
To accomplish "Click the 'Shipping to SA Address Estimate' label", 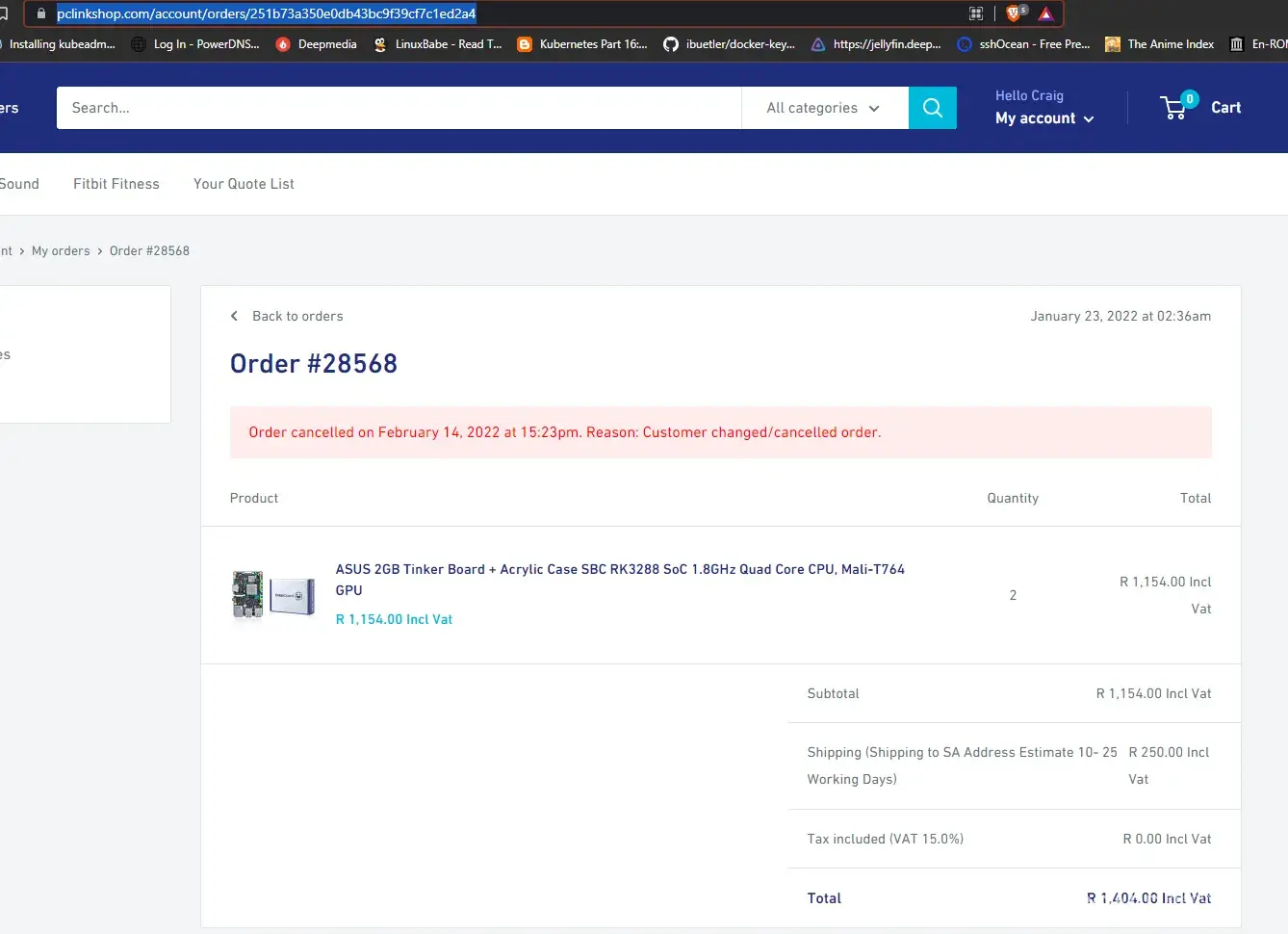I will pyautogui.click(x=962, y=765).
